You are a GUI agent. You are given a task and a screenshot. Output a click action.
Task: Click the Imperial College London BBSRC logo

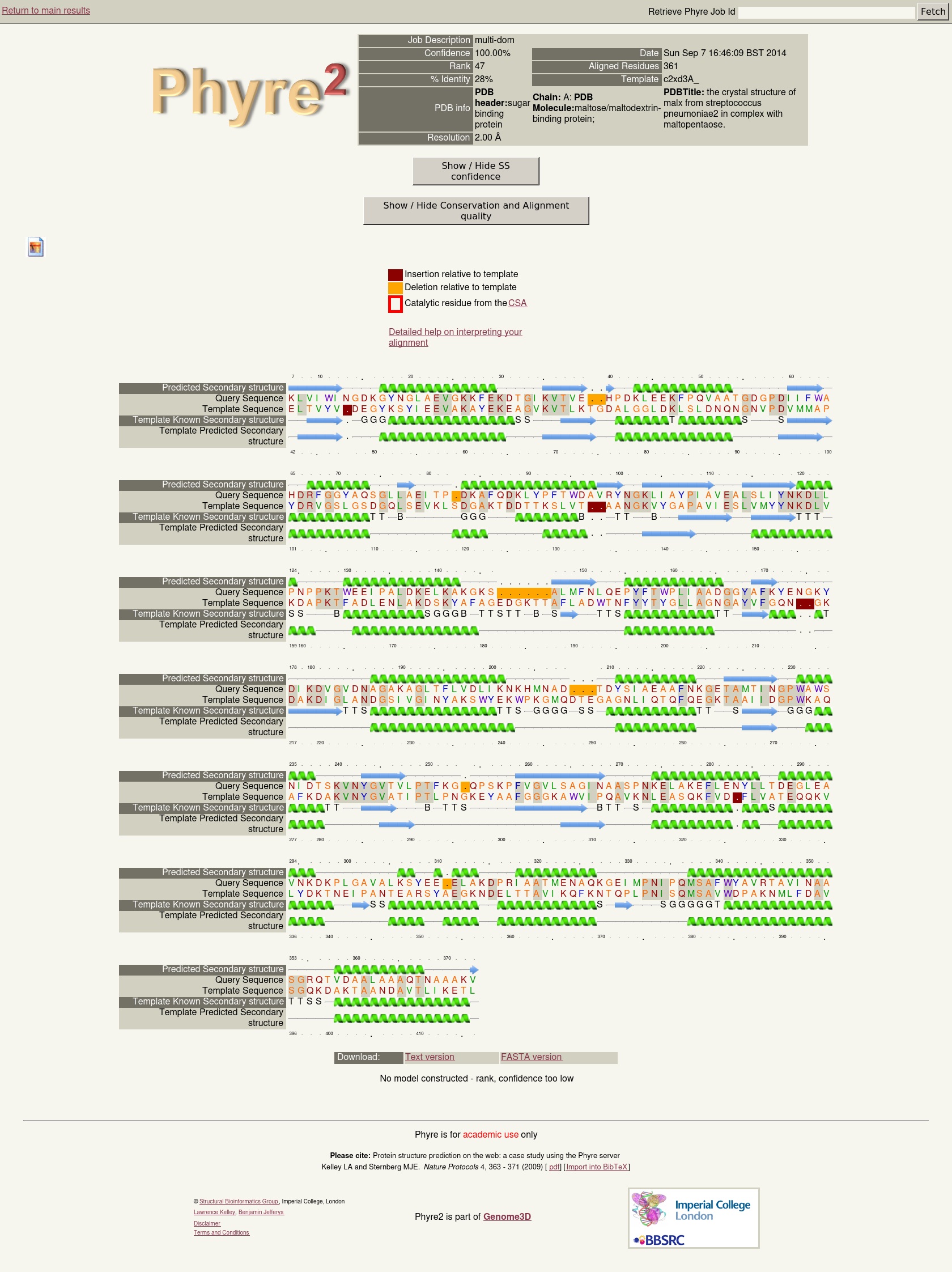click(x=693, y=1218)
